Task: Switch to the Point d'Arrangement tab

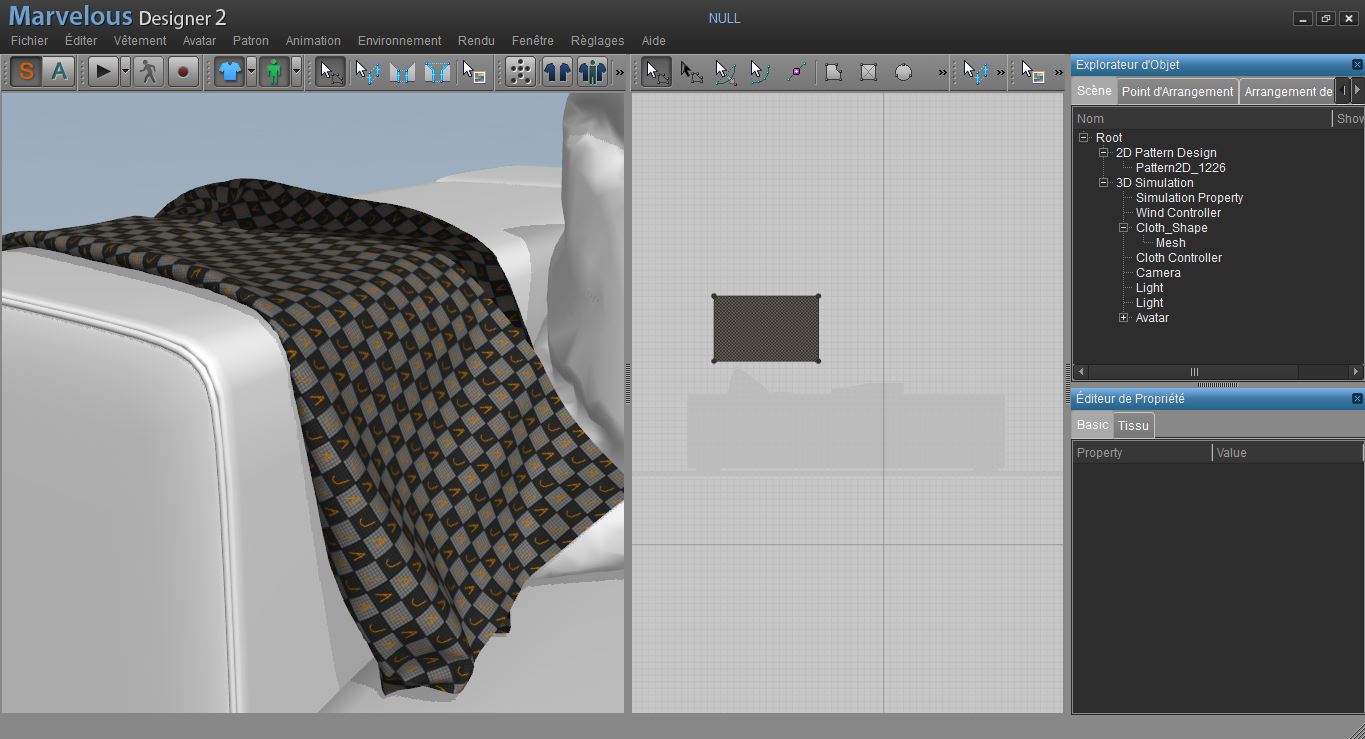Action: coord(1177,91)
